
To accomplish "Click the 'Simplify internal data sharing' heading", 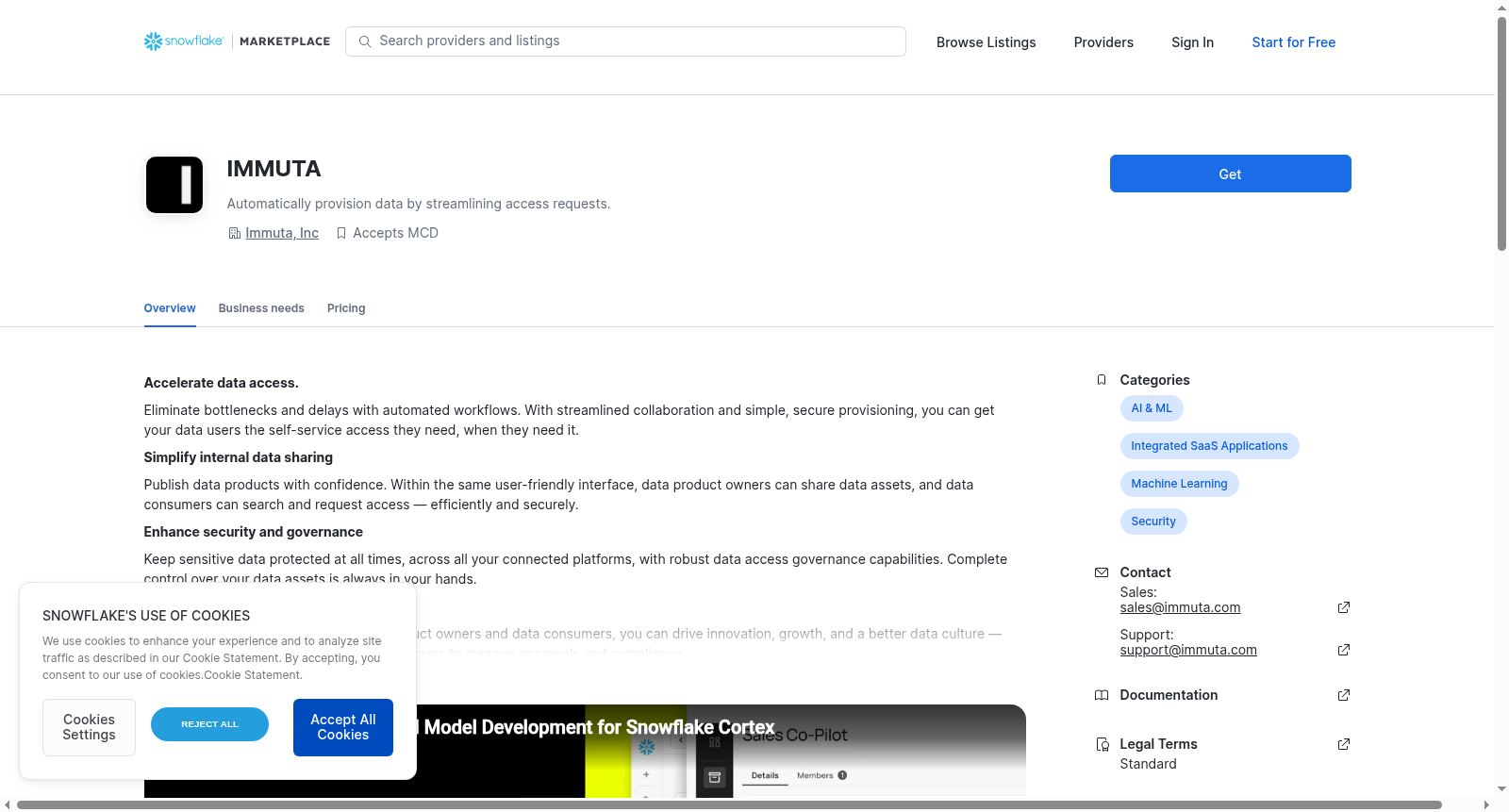I will 238,457.
